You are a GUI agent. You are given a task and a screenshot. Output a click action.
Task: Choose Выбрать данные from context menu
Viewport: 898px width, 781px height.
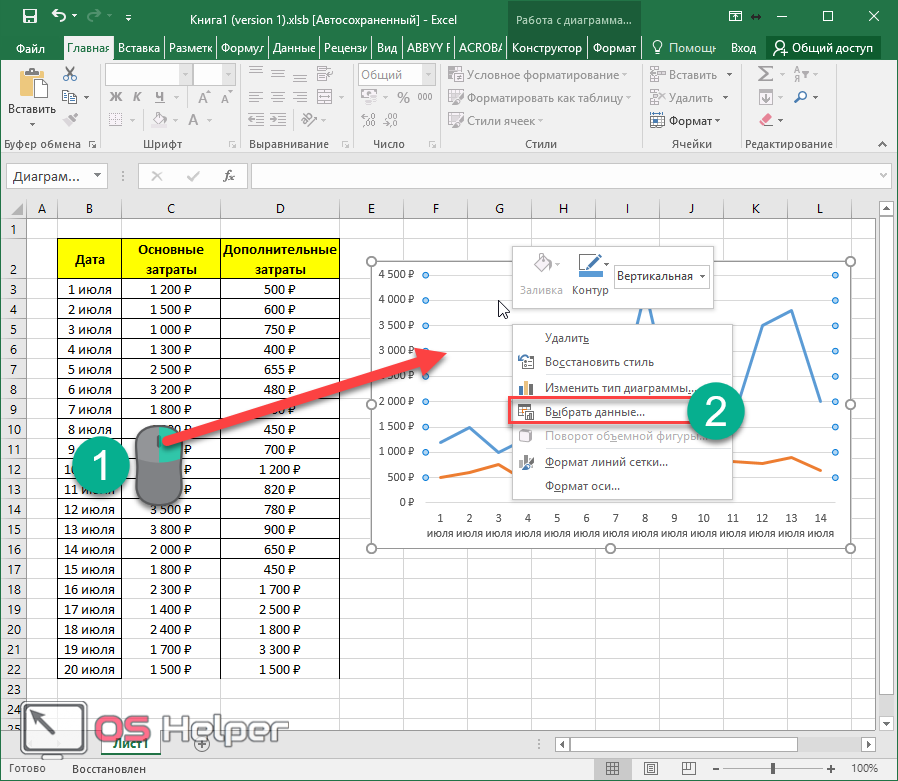coord(594,412)
